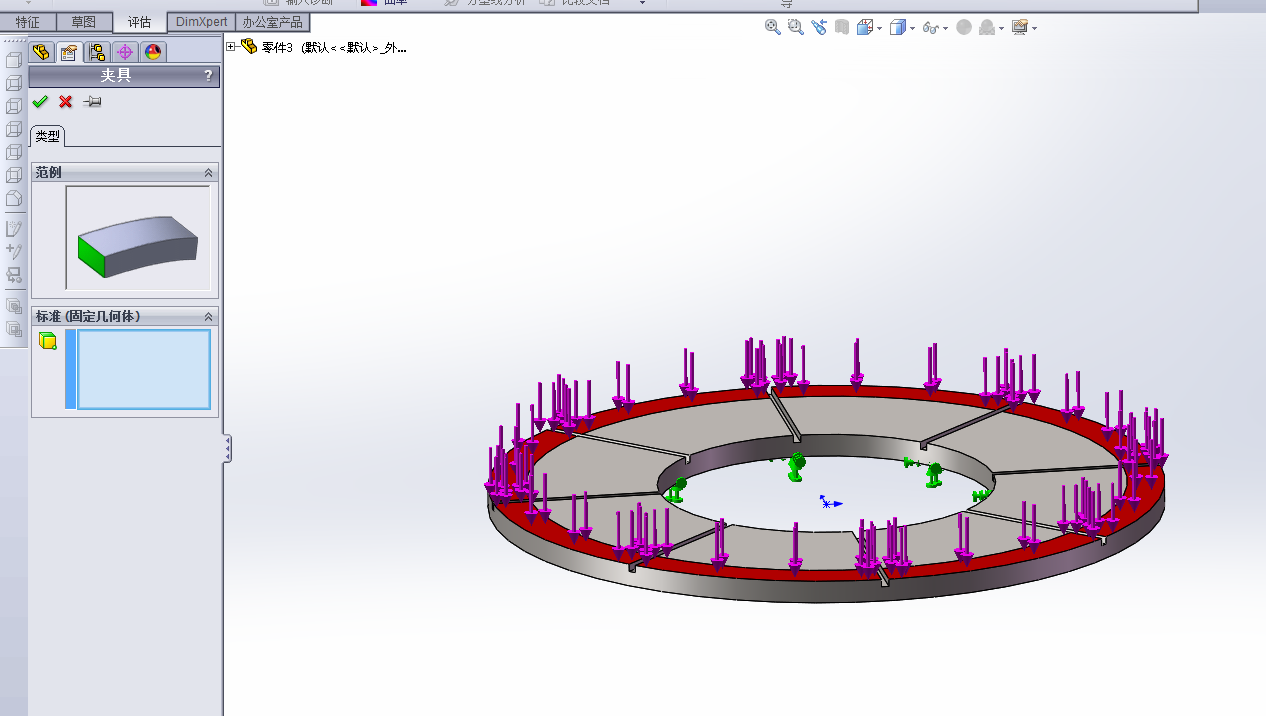
Task: Switch to the DimXpert tab
Action: pyautogui.click(x=201, y=22)
